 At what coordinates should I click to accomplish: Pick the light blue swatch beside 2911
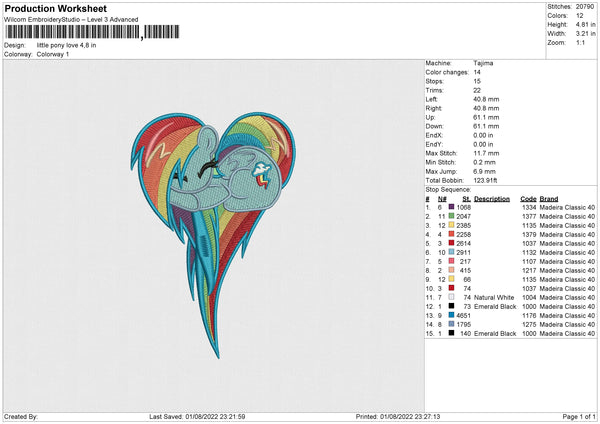[452, 252]
